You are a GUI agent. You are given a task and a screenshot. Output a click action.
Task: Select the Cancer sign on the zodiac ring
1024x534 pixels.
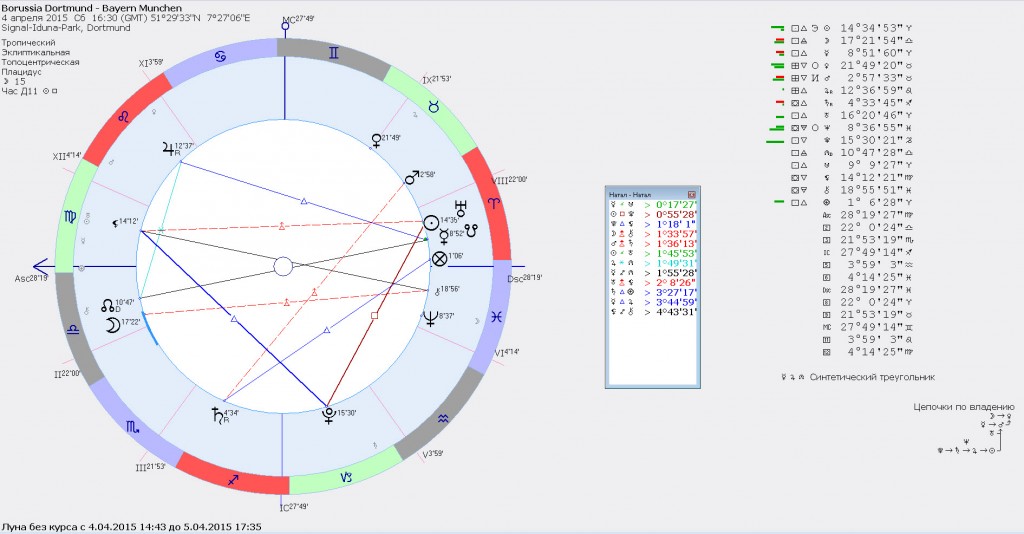click(x=220, y=57)
